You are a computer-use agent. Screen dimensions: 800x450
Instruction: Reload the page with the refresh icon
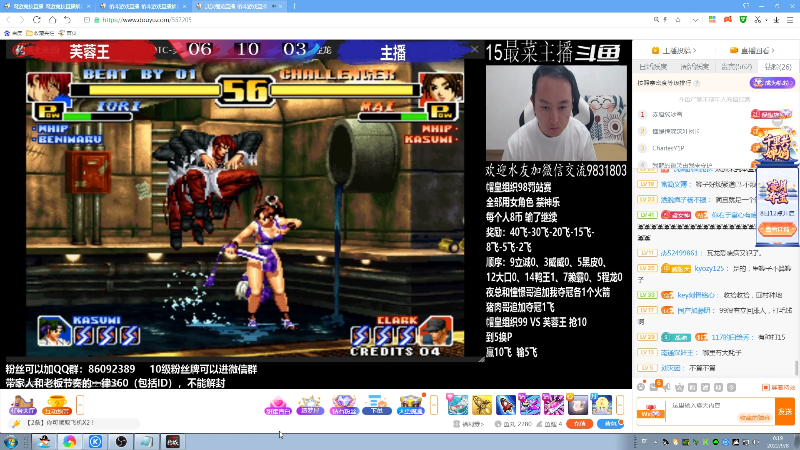(37, 19)
